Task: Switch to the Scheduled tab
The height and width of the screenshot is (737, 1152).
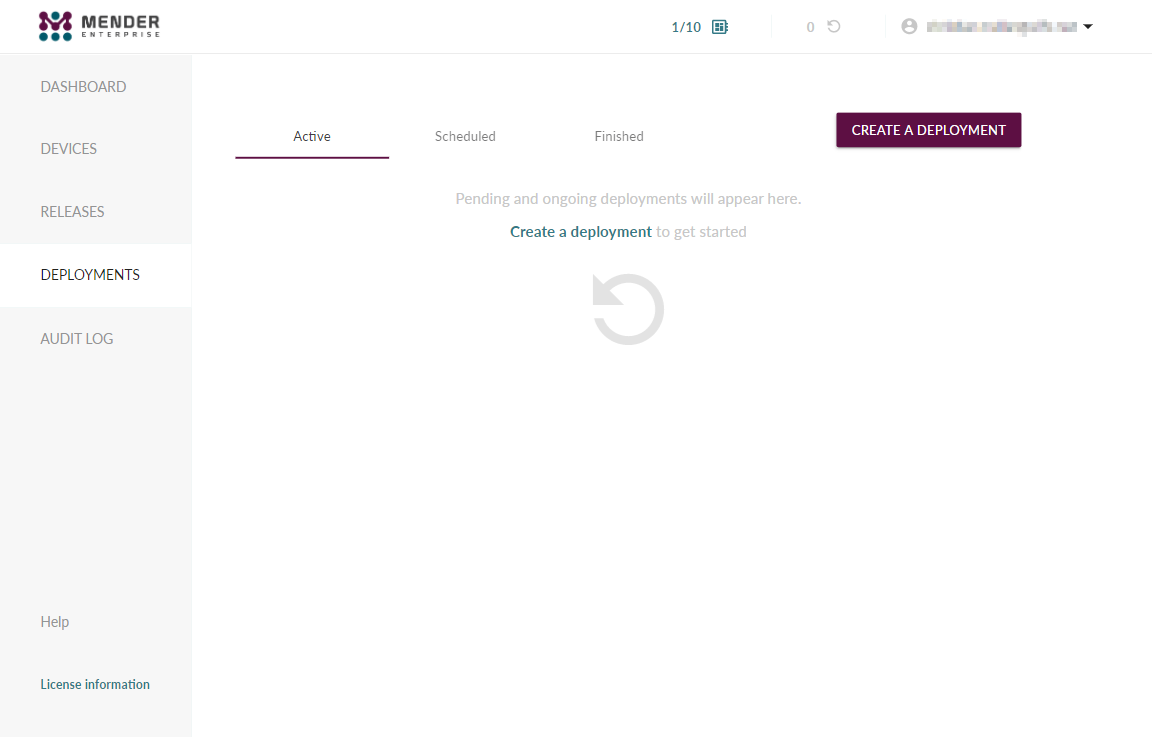Action: (x=465, y=136)
